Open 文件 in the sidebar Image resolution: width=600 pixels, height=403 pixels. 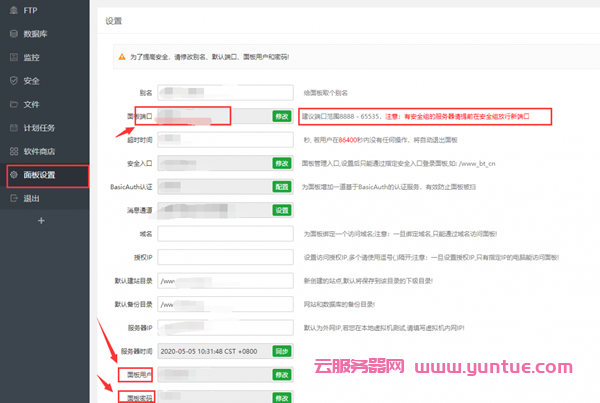click(45, 104)
